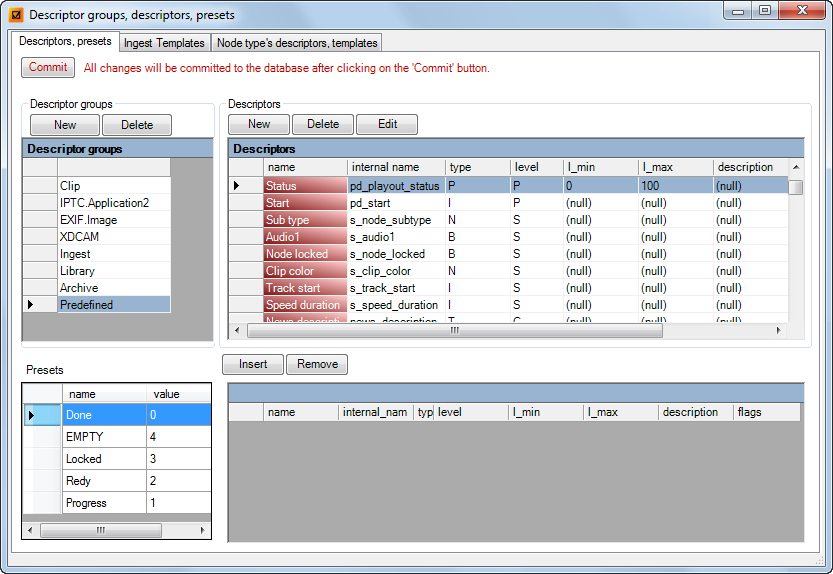Select the Status descriptor name cell
The width and height of the screenshot is (833, 574).
coord(305,185)
